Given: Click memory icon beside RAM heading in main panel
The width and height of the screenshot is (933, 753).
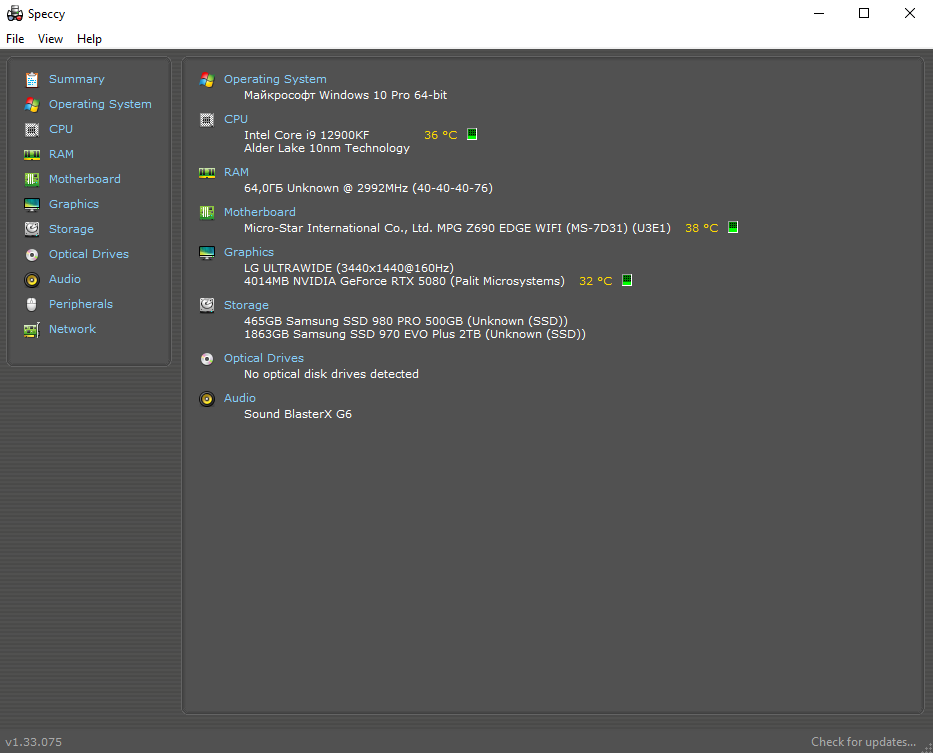Looking at the screenshot, I should coord(206,173).
